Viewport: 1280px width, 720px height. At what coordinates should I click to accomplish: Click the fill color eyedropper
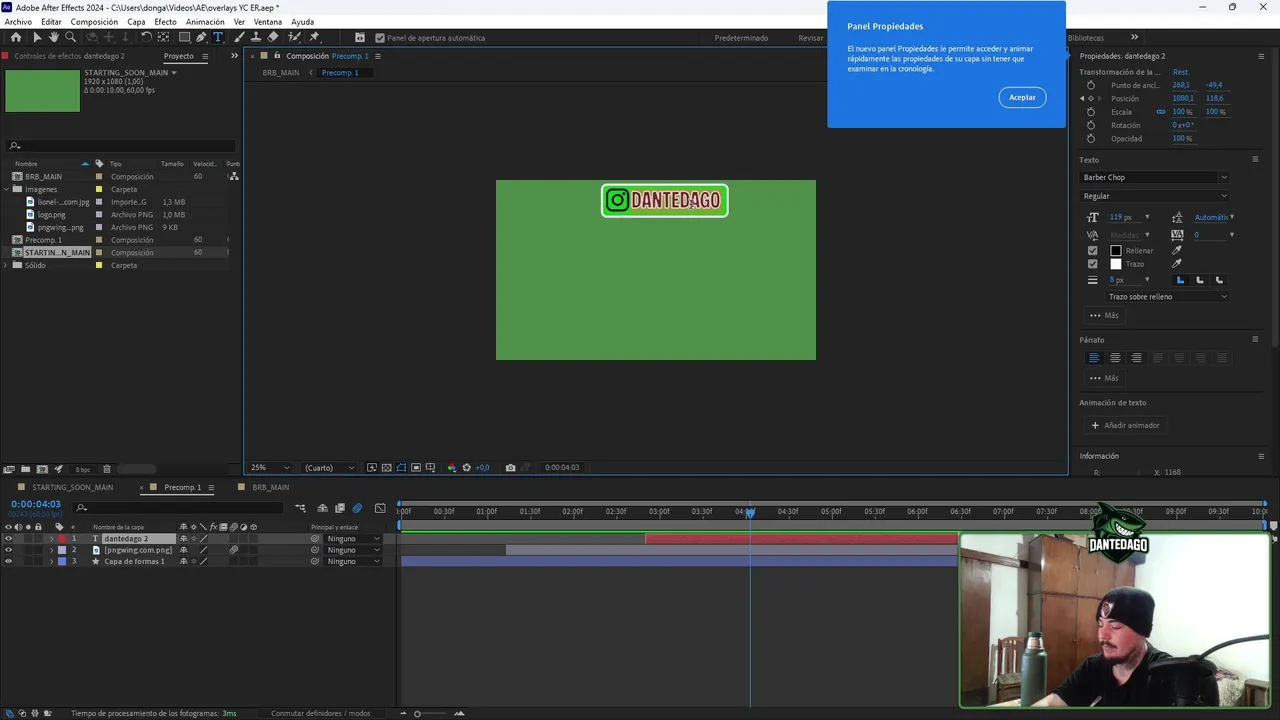[x=1177, y=250]
